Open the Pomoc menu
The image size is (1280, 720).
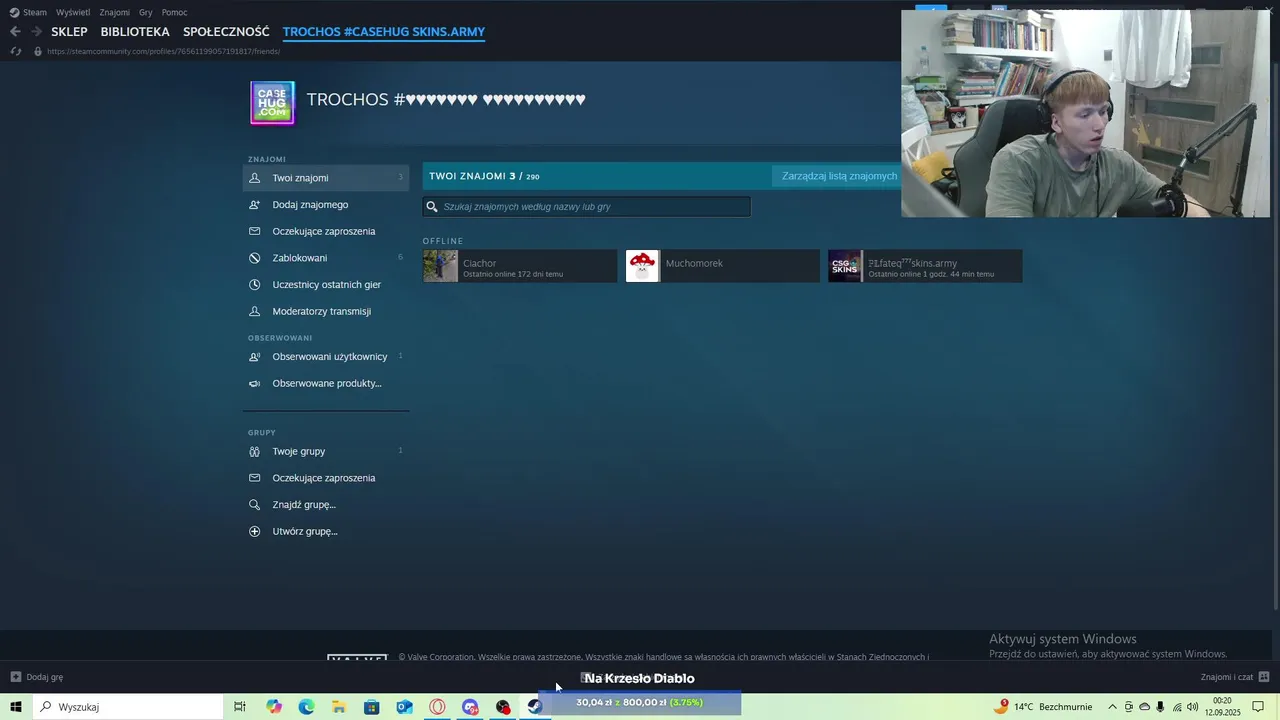point(174,12)
